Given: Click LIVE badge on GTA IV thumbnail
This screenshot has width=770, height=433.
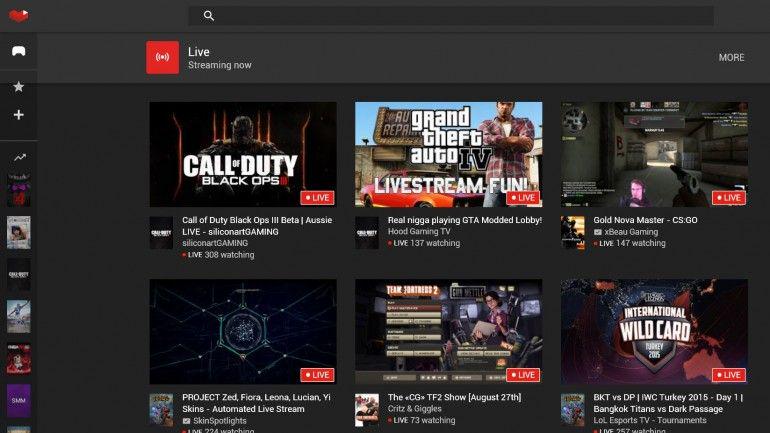Looking at the screenshot, I should pyautogui.click(x=523, y=198).
